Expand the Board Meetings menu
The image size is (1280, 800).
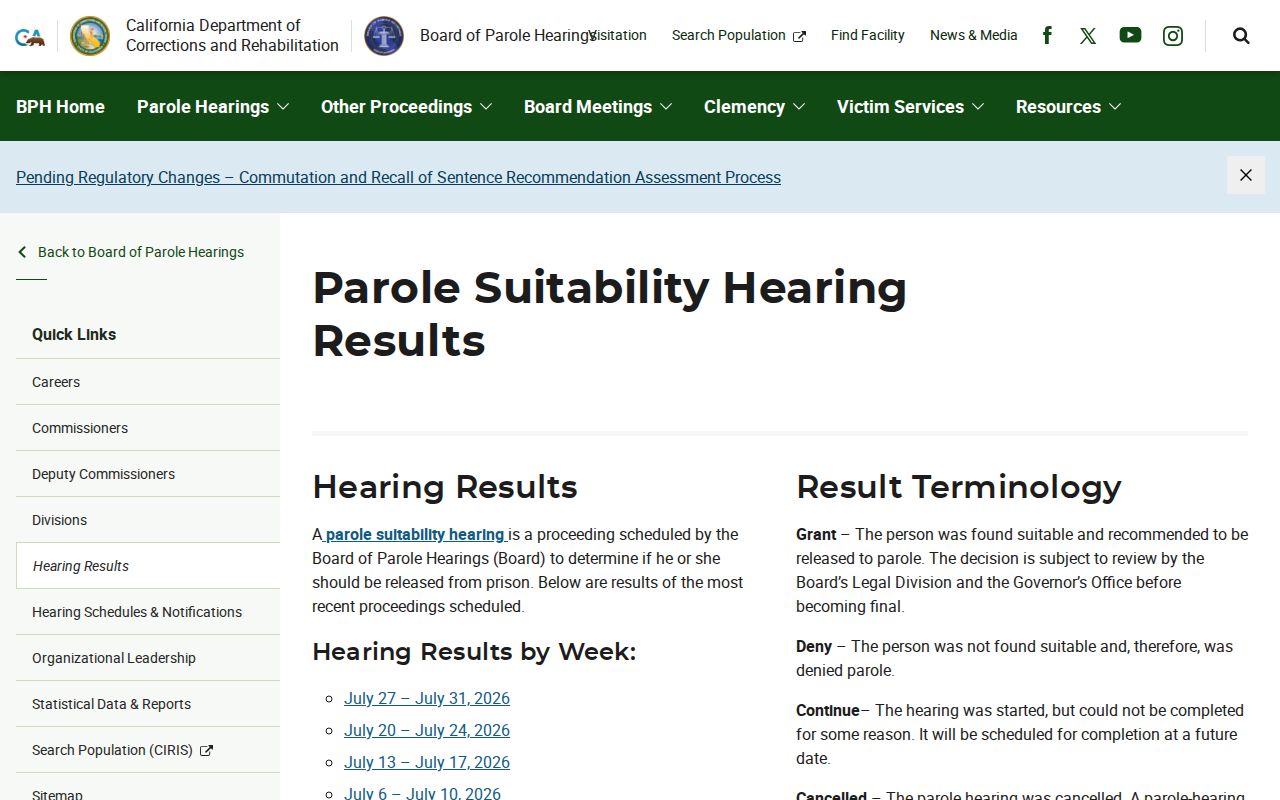click(x=598, y=106)
